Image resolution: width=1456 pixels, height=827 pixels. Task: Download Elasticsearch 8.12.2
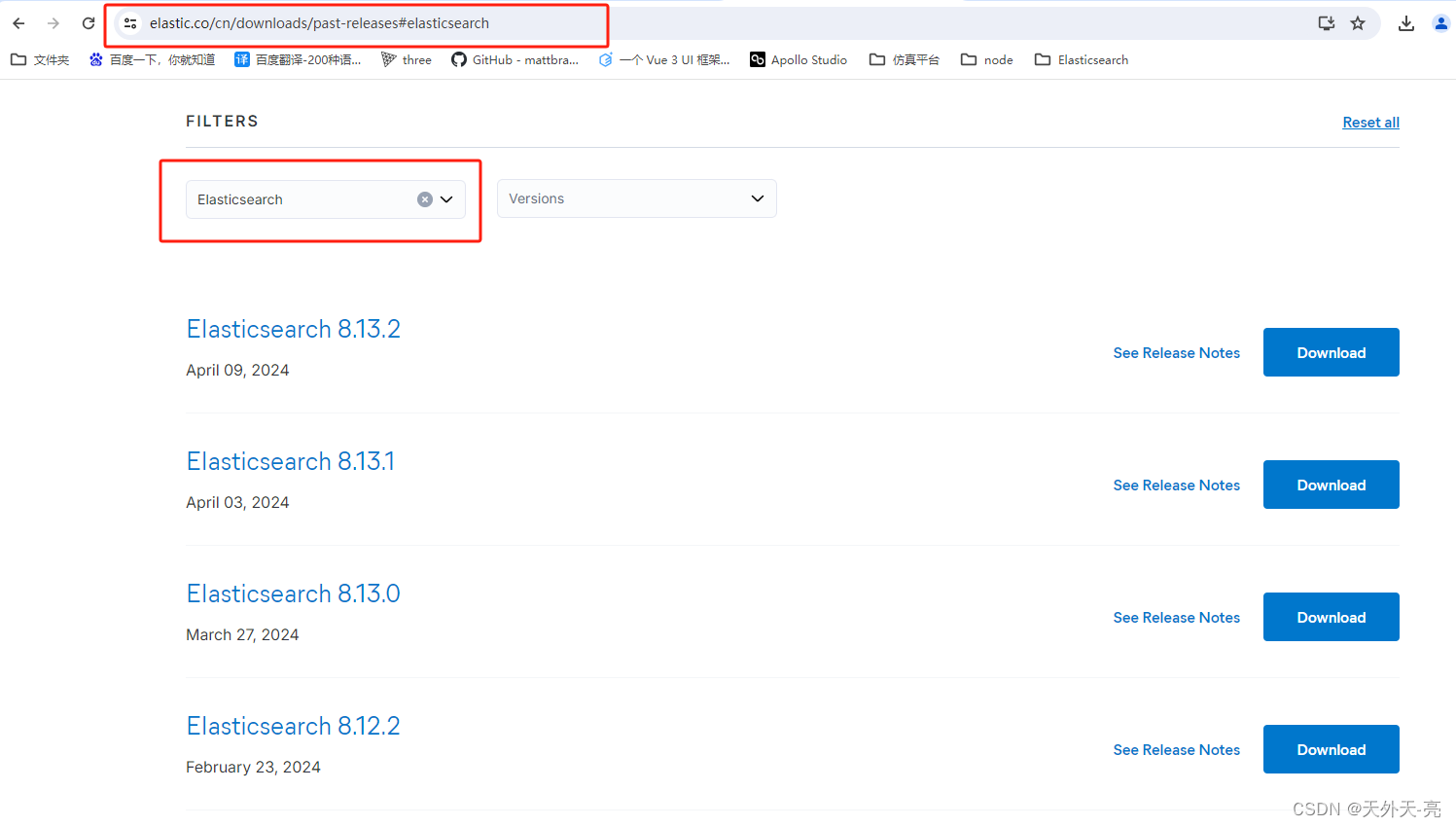point(1332,749)
